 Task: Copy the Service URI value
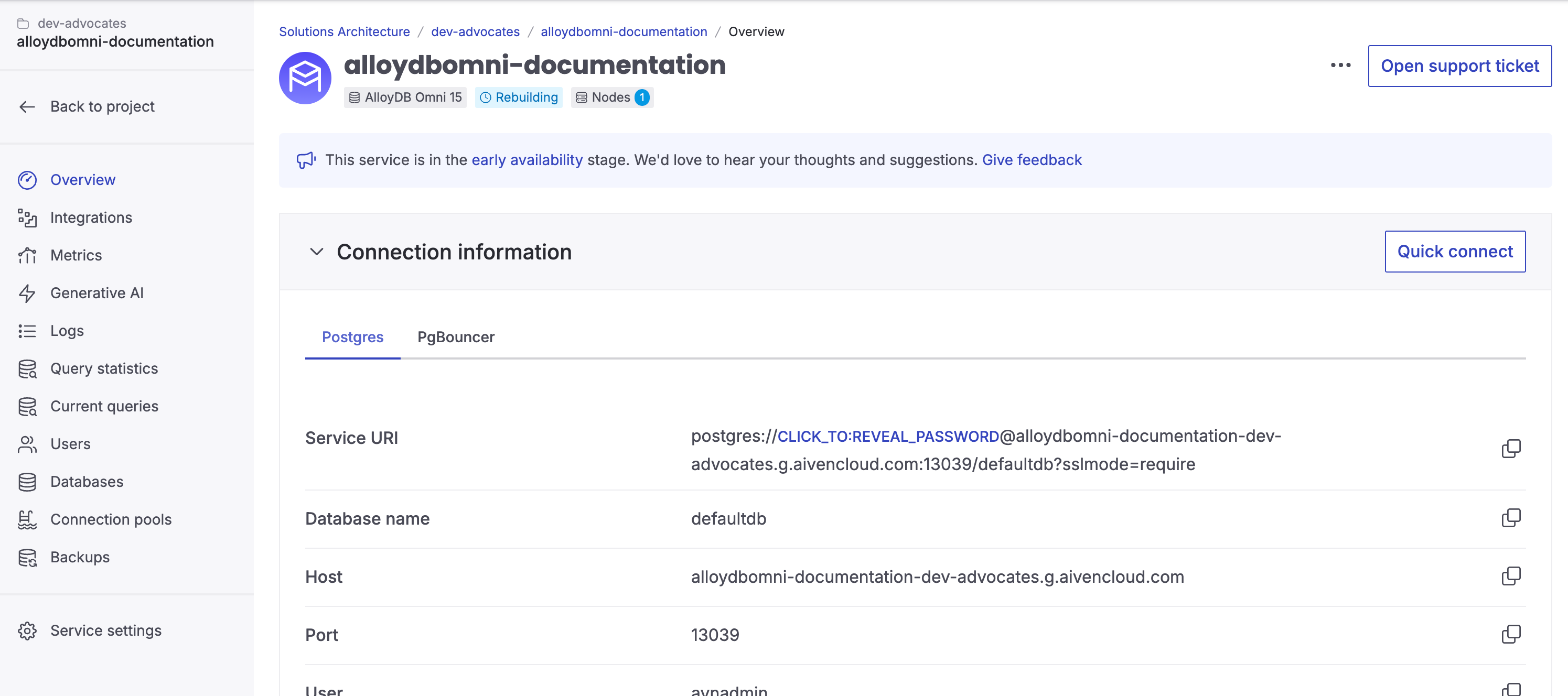1510,449
